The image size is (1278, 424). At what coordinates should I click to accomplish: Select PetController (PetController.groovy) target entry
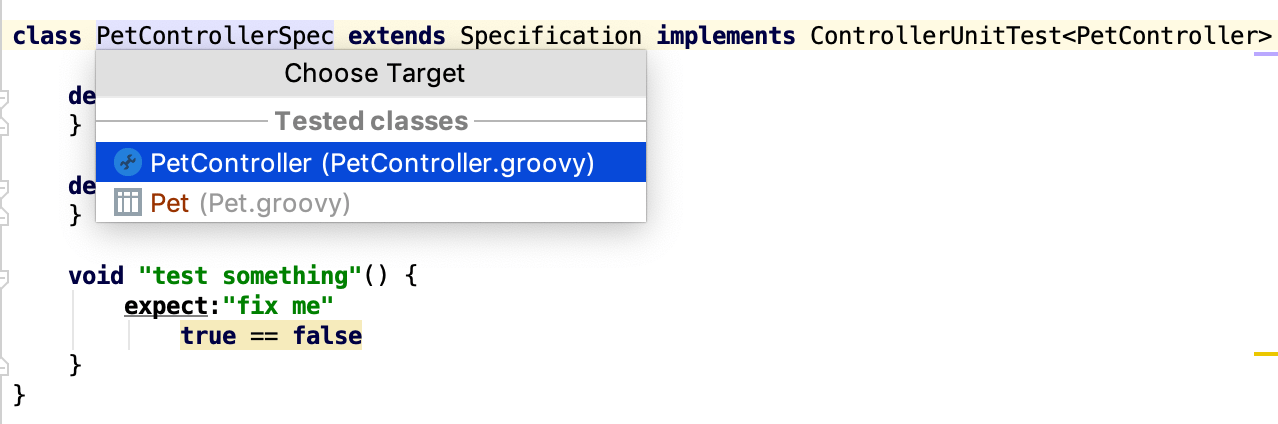point(372,162)
